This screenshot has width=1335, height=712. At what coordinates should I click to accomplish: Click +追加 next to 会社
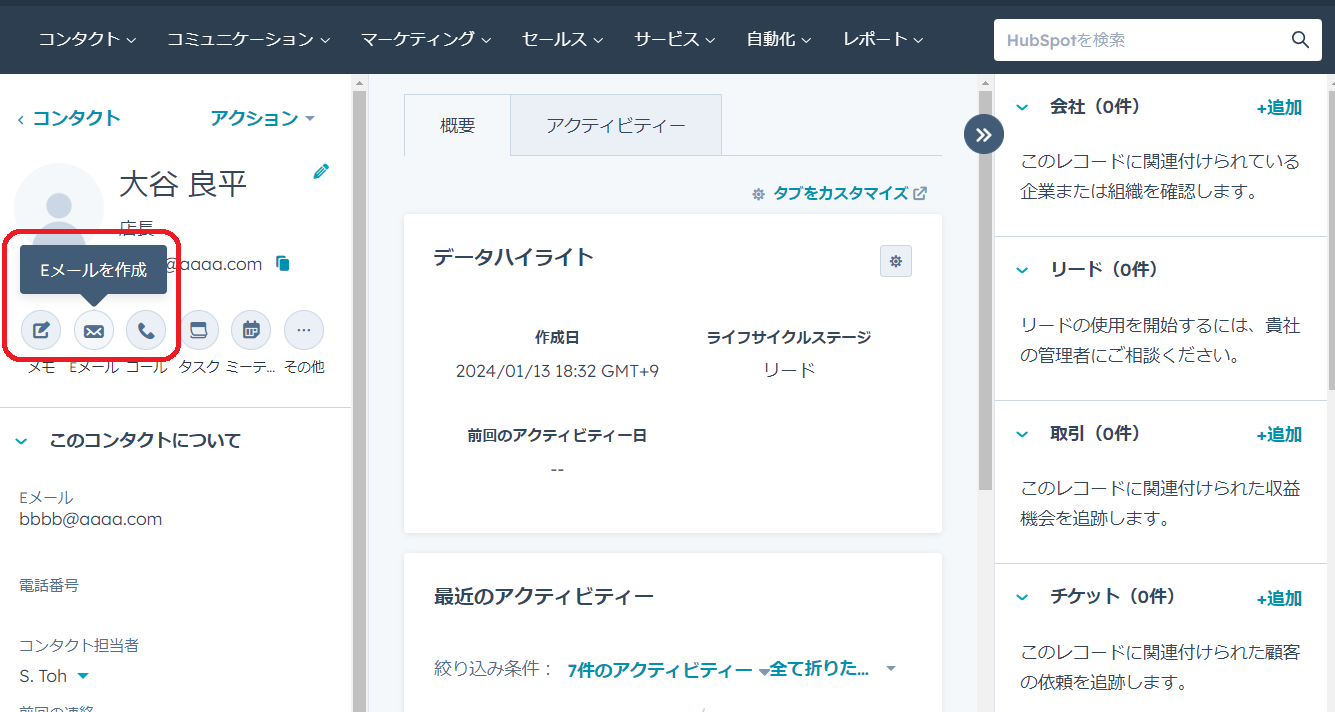pyautogui.click(x=1279, y=108)
